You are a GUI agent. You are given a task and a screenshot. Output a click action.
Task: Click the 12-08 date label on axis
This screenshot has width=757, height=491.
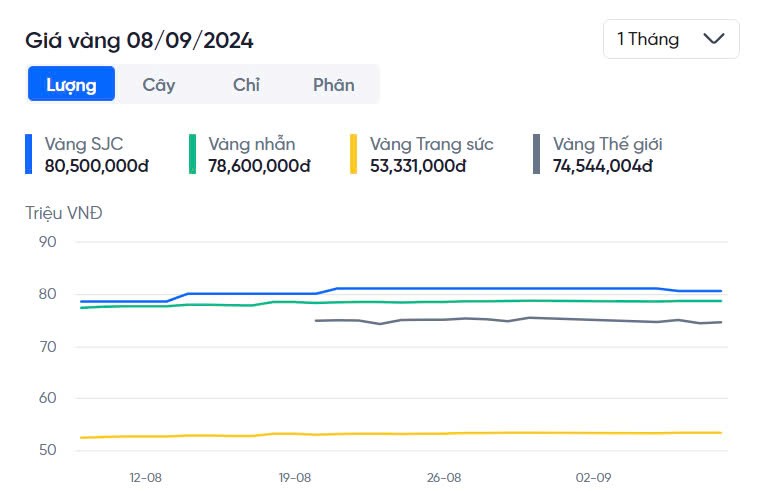(x=145, y=477)
